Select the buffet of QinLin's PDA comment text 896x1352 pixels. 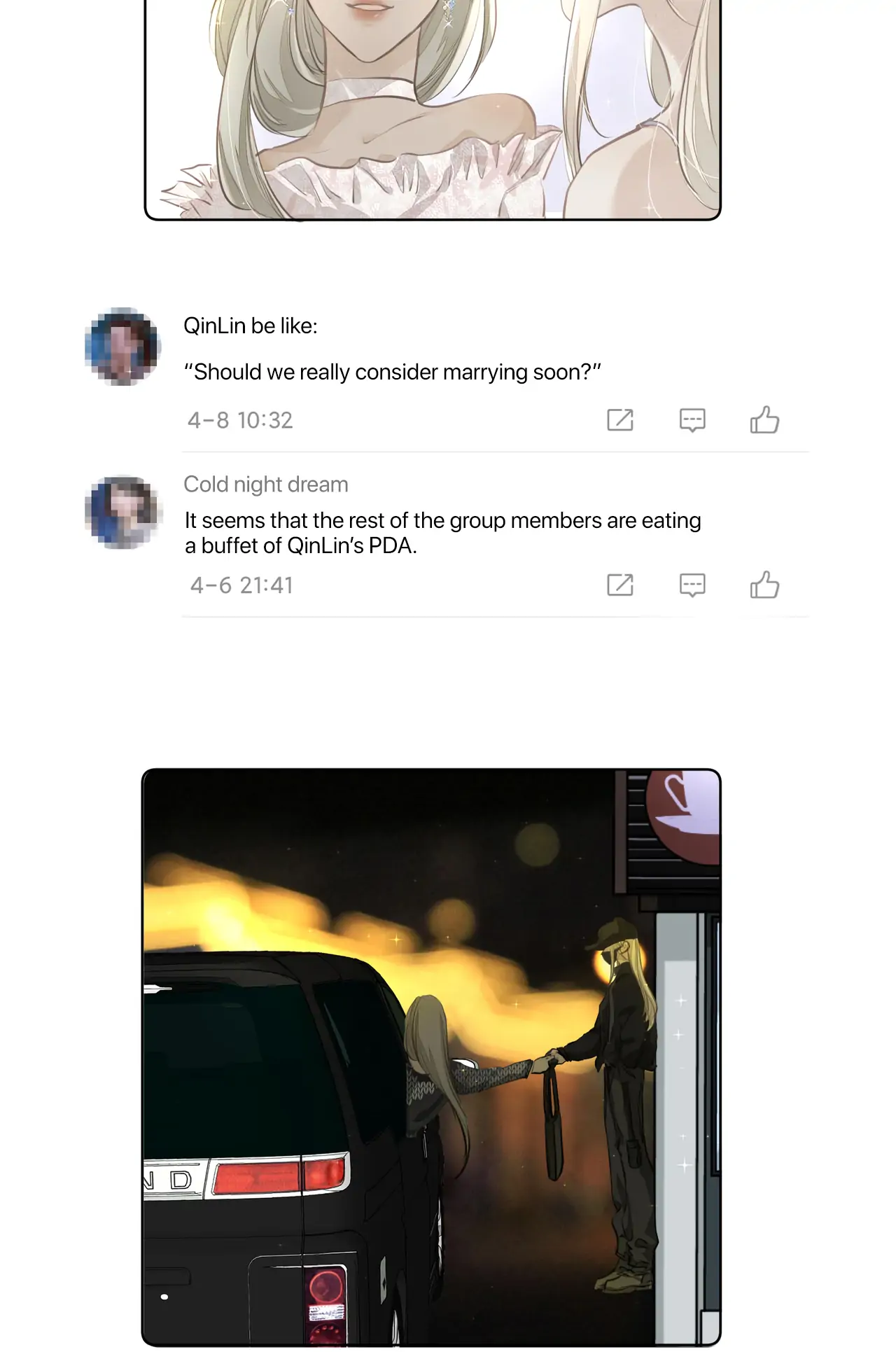[x=442, y=533]
